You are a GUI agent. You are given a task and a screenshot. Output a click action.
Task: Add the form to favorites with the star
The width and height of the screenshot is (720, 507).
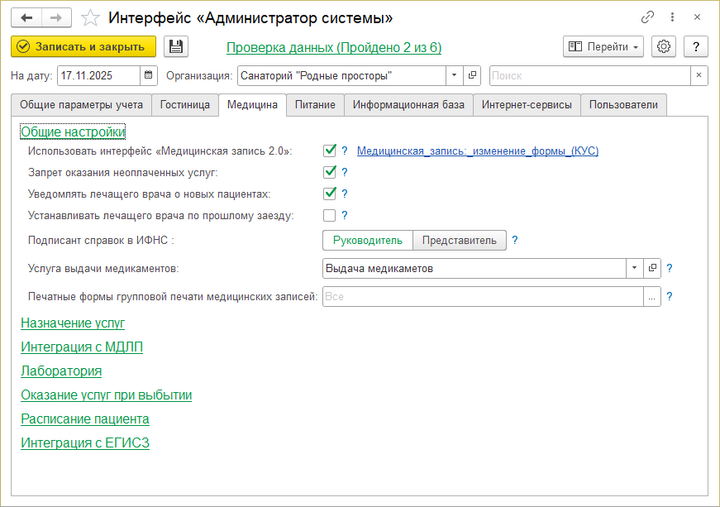point(90,18)
